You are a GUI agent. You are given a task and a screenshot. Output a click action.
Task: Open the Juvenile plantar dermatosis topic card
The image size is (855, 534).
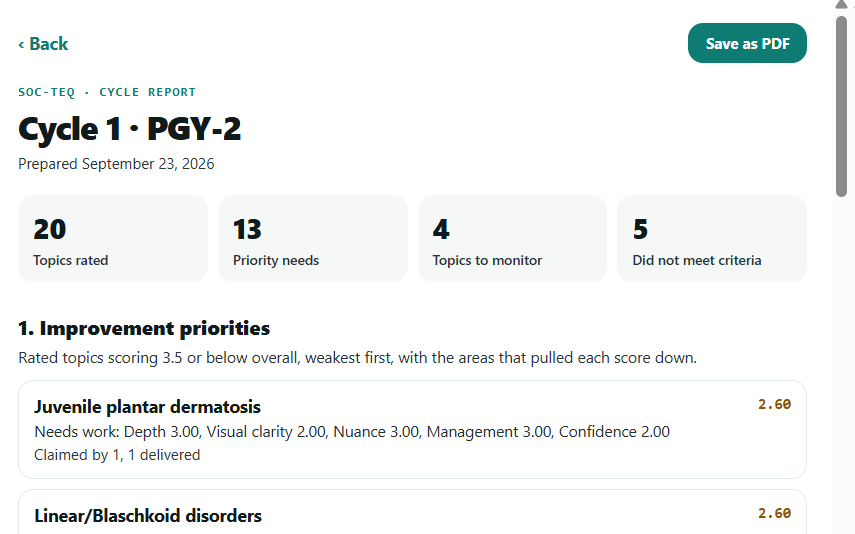412,430
